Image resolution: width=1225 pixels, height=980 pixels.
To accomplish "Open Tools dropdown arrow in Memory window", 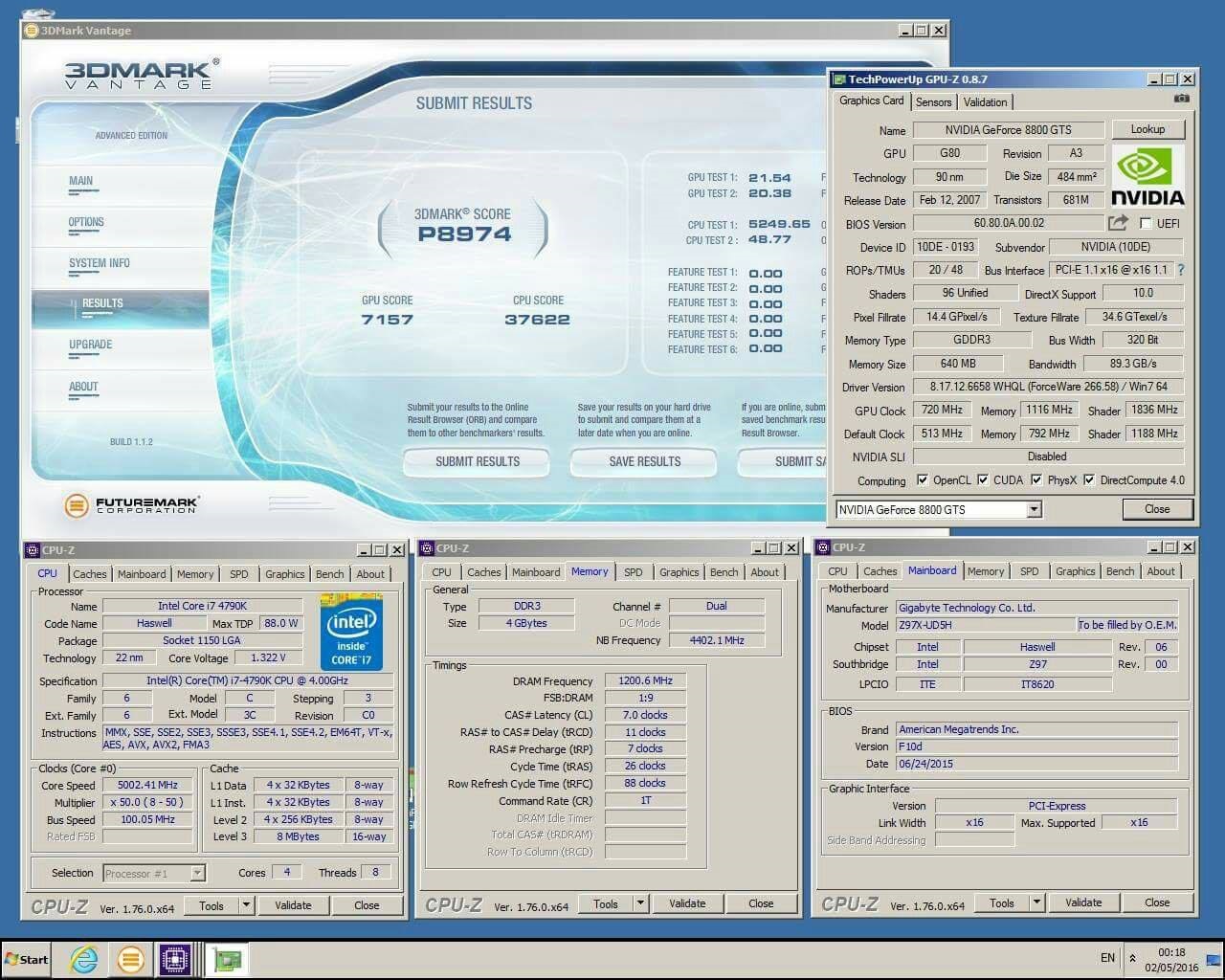I will coord(640,903).
